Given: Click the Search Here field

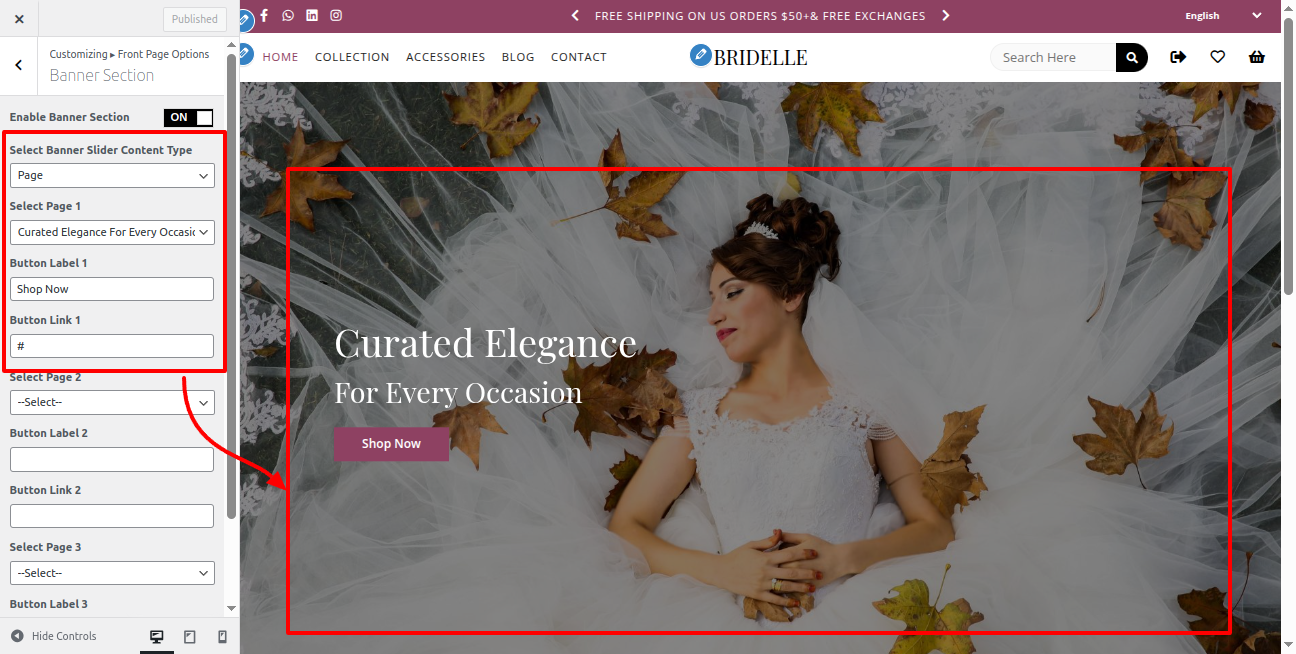Looking at the screenshot, I should click(1054, 57).
